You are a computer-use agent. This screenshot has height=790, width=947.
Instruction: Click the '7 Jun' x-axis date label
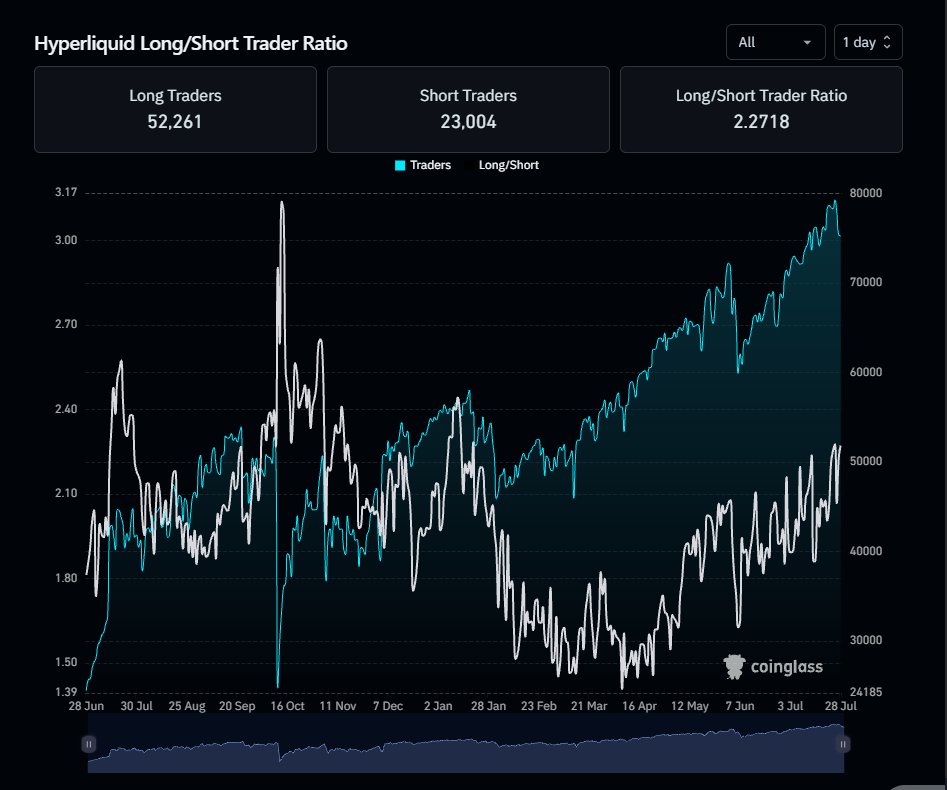pyautogui.click(x=740, y=706)
